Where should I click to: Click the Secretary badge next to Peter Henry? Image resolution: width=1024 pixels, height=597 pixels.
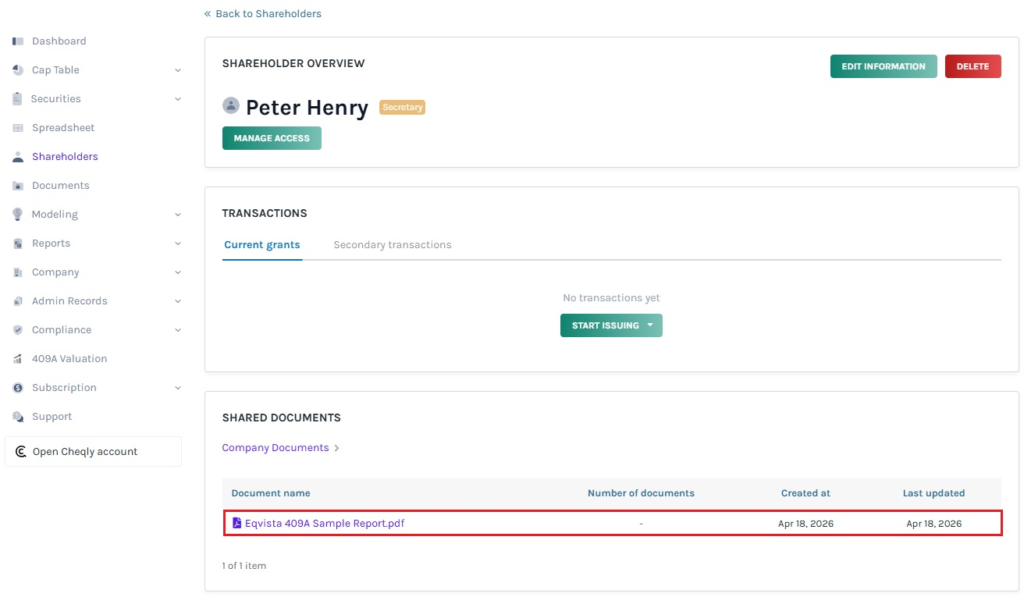coord(402,106)
